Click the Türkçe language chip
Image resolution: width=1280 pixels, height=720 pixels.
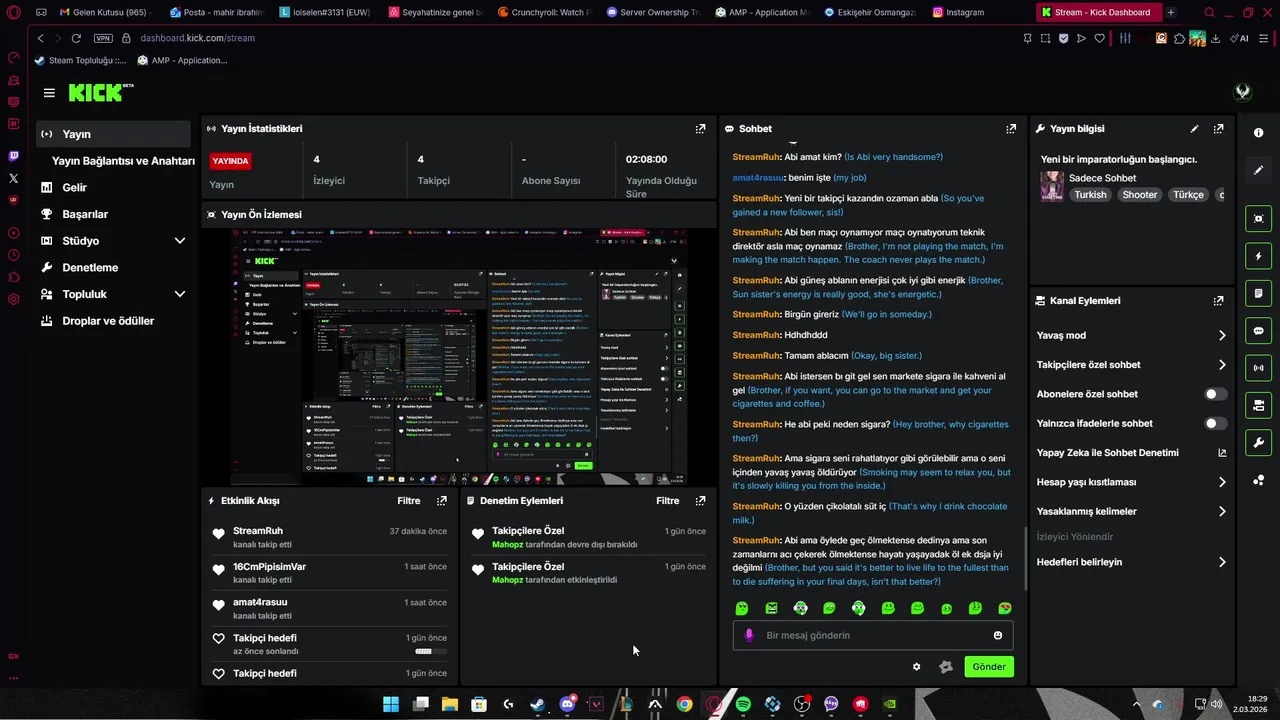(1188, 195)
